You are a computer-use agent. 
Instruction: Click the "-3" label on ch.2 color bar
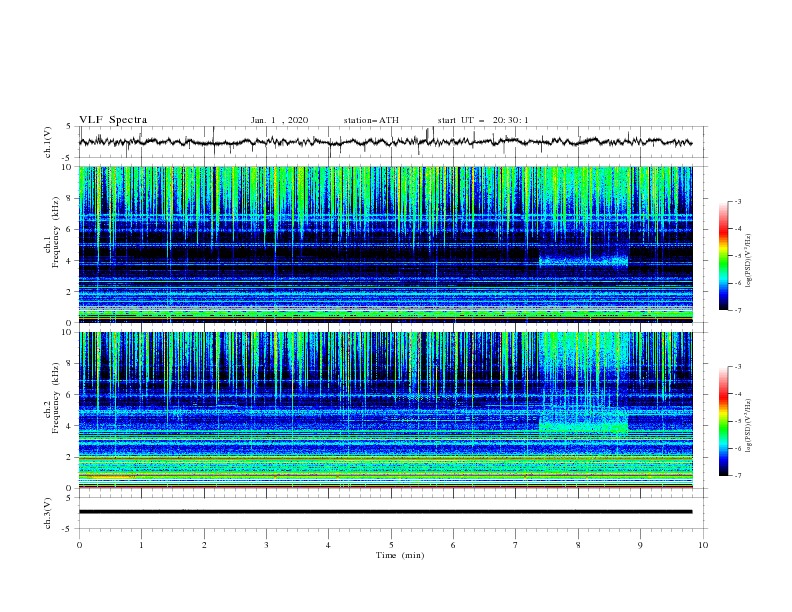[737, 367]
